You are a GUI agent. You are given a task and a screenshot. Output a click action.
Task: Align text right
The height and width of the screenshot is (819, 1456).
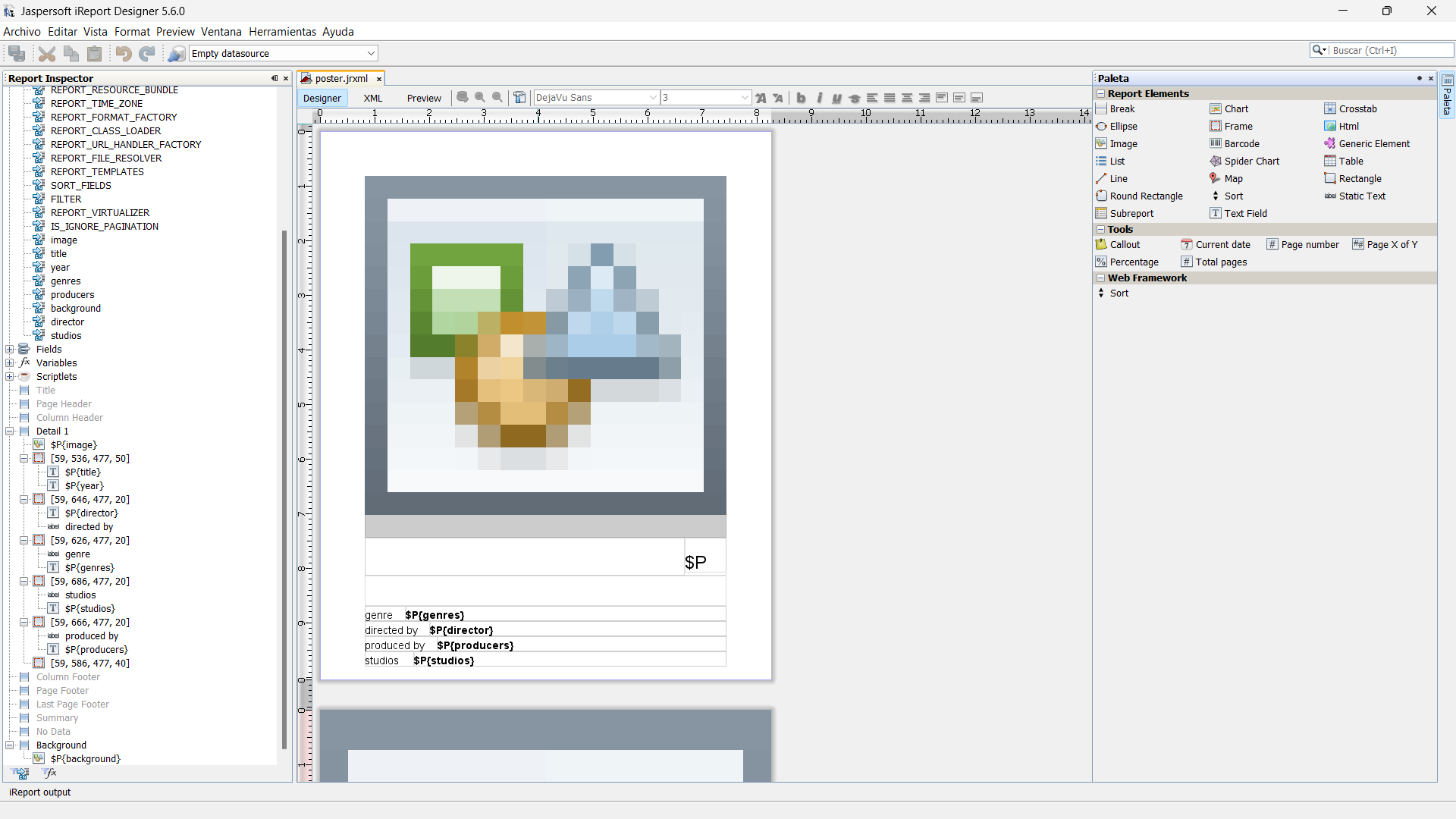click(x=924, y=98)
